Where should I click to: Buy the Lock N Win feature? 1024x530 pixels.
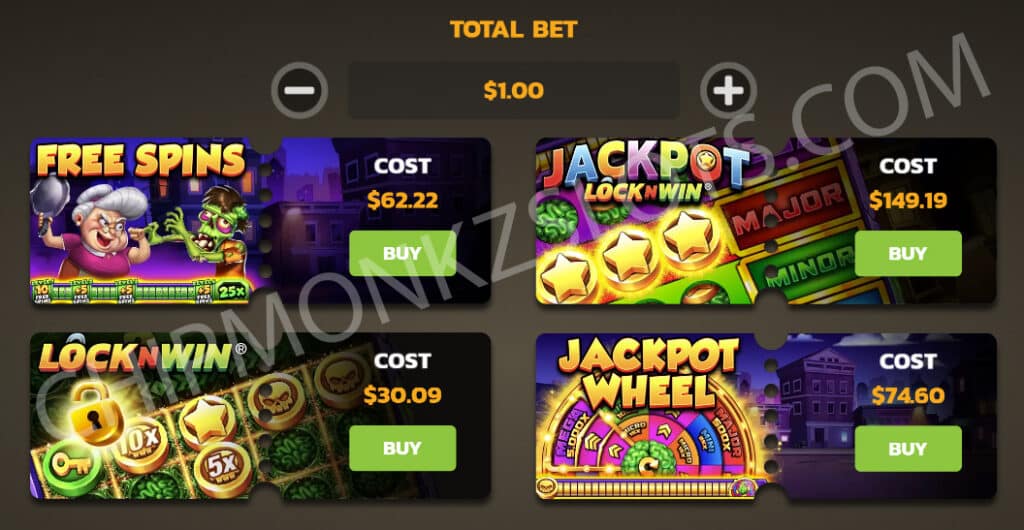402,448
